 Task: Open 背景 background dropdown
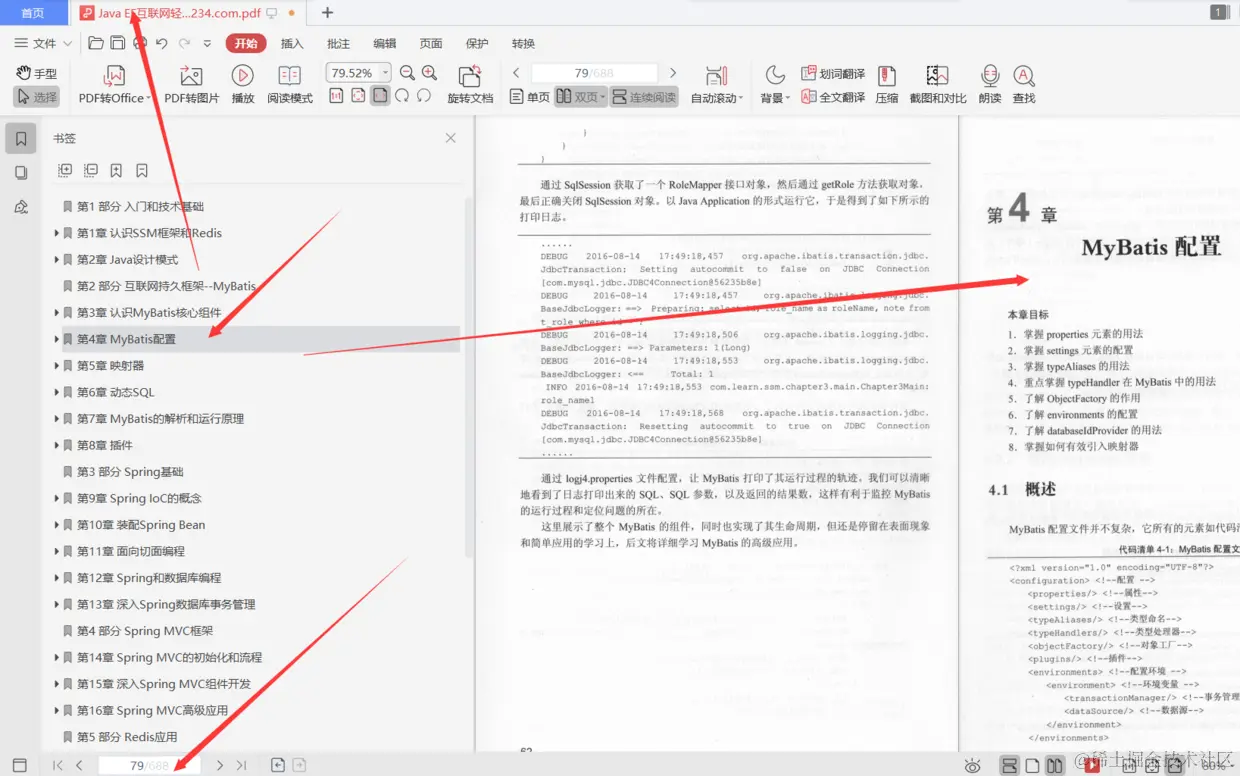(x=774, y=84)
